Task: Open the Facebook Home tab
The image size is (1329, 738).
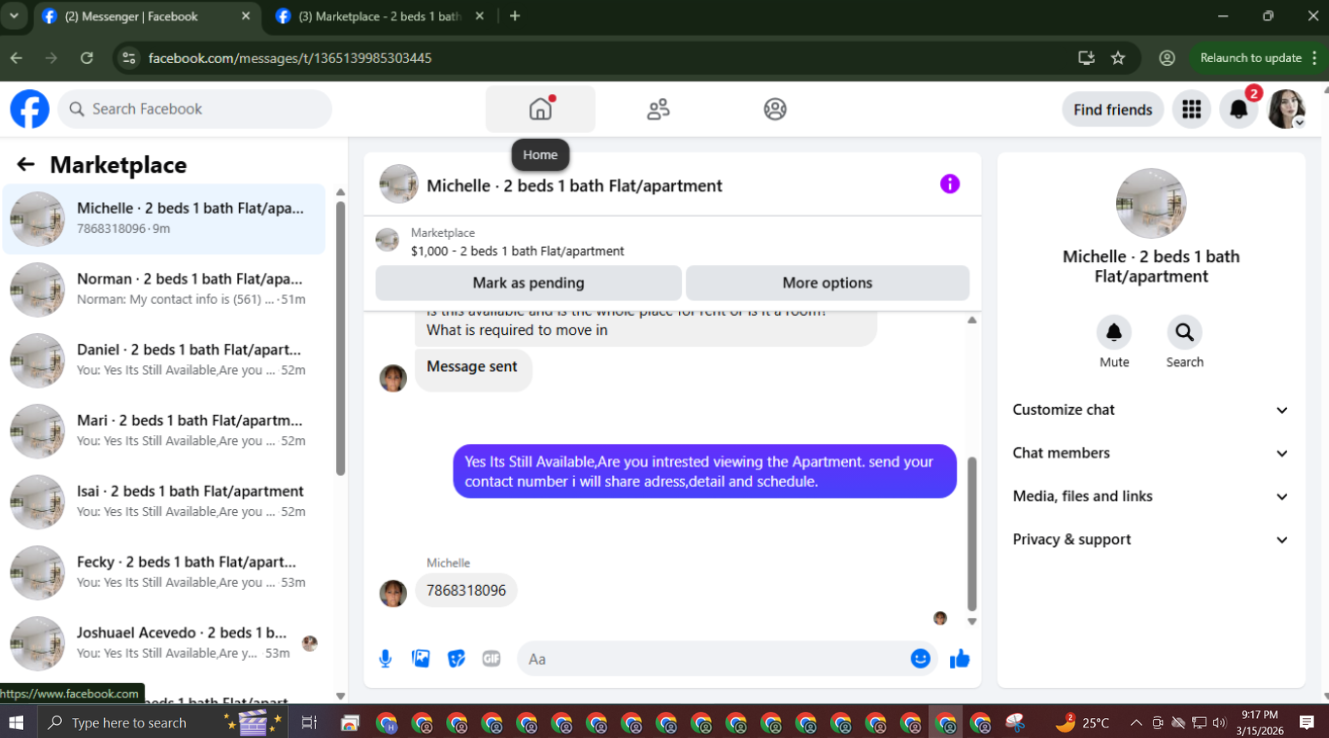Action: pos(540,109)
